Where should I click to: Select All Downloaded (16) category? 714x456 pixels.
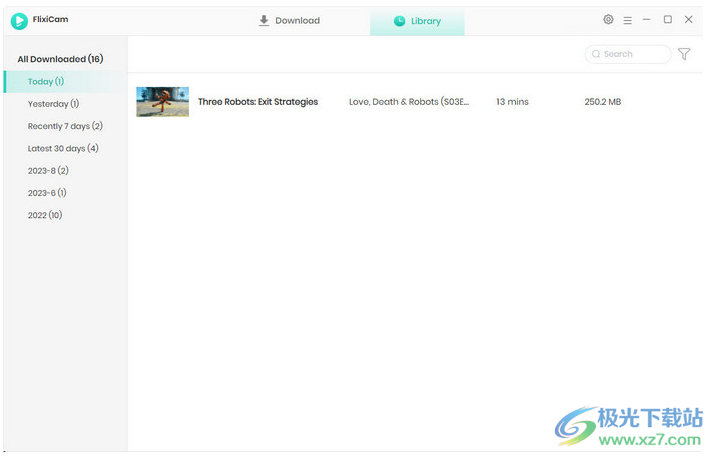[60, 59]
